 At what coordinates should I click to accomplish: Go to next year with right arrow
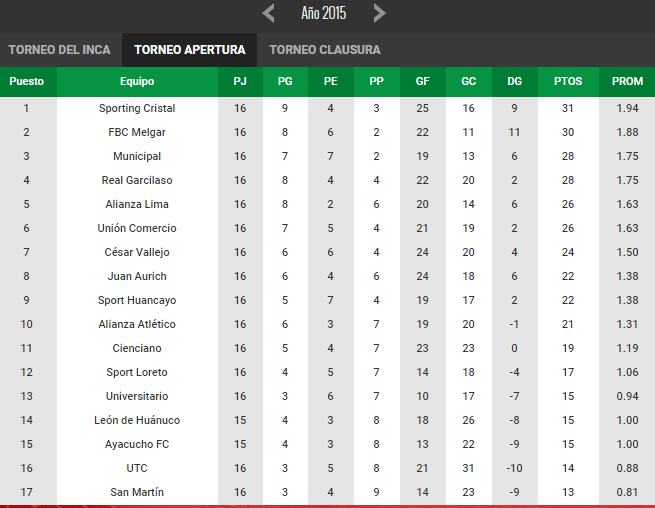click(379, 13)
